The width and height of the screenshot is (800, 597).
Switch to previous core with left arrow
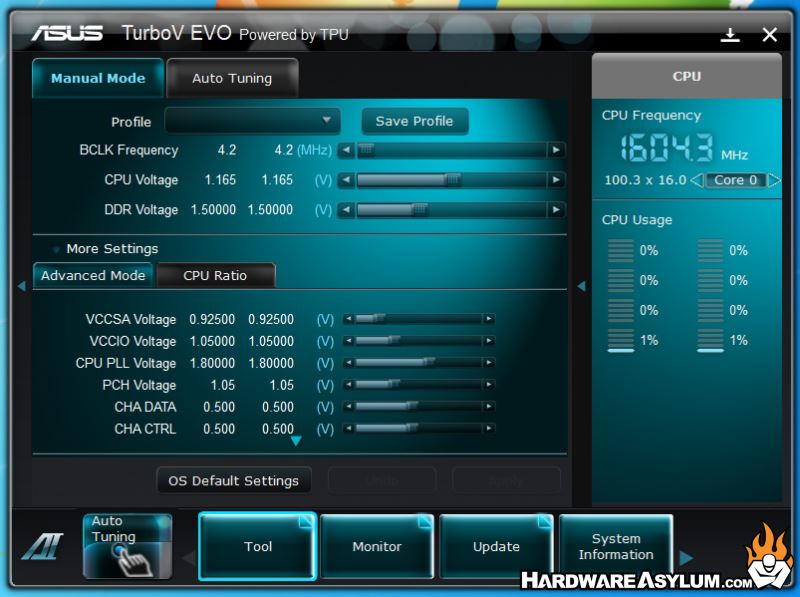[696, 180]
